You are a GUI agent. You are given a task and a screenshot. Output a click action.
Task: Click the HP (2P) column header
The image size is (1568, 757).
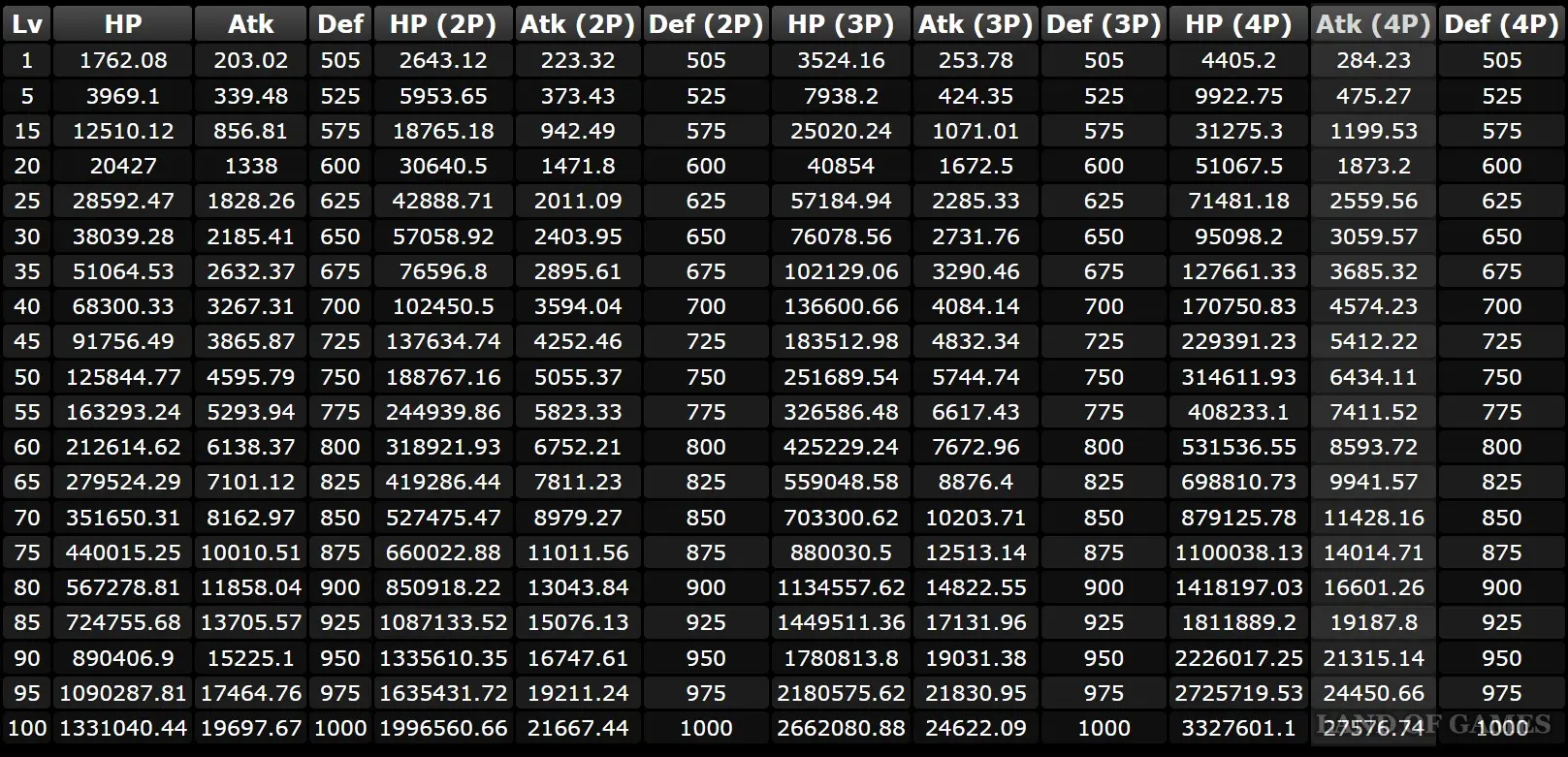pos(443,24)
